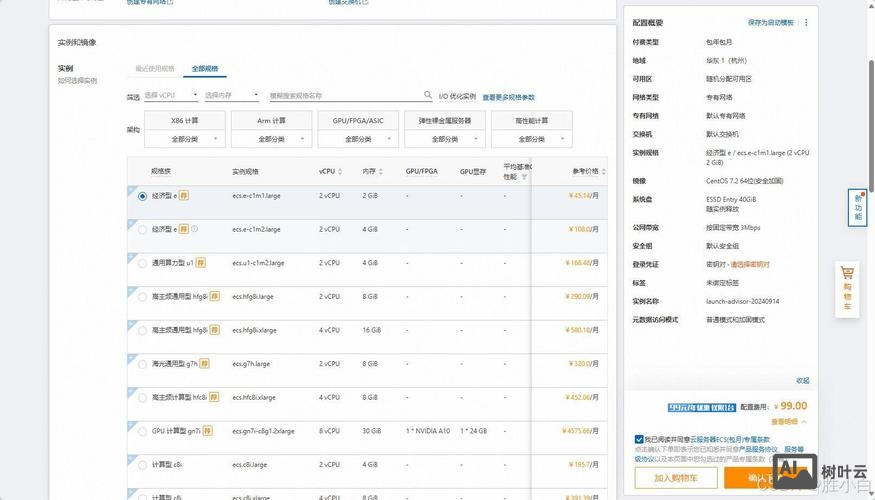Choose the X86 计算 architecture tab
Image resolution: width=875 pixels, height=500 pixels.
(x=185, y=121)
